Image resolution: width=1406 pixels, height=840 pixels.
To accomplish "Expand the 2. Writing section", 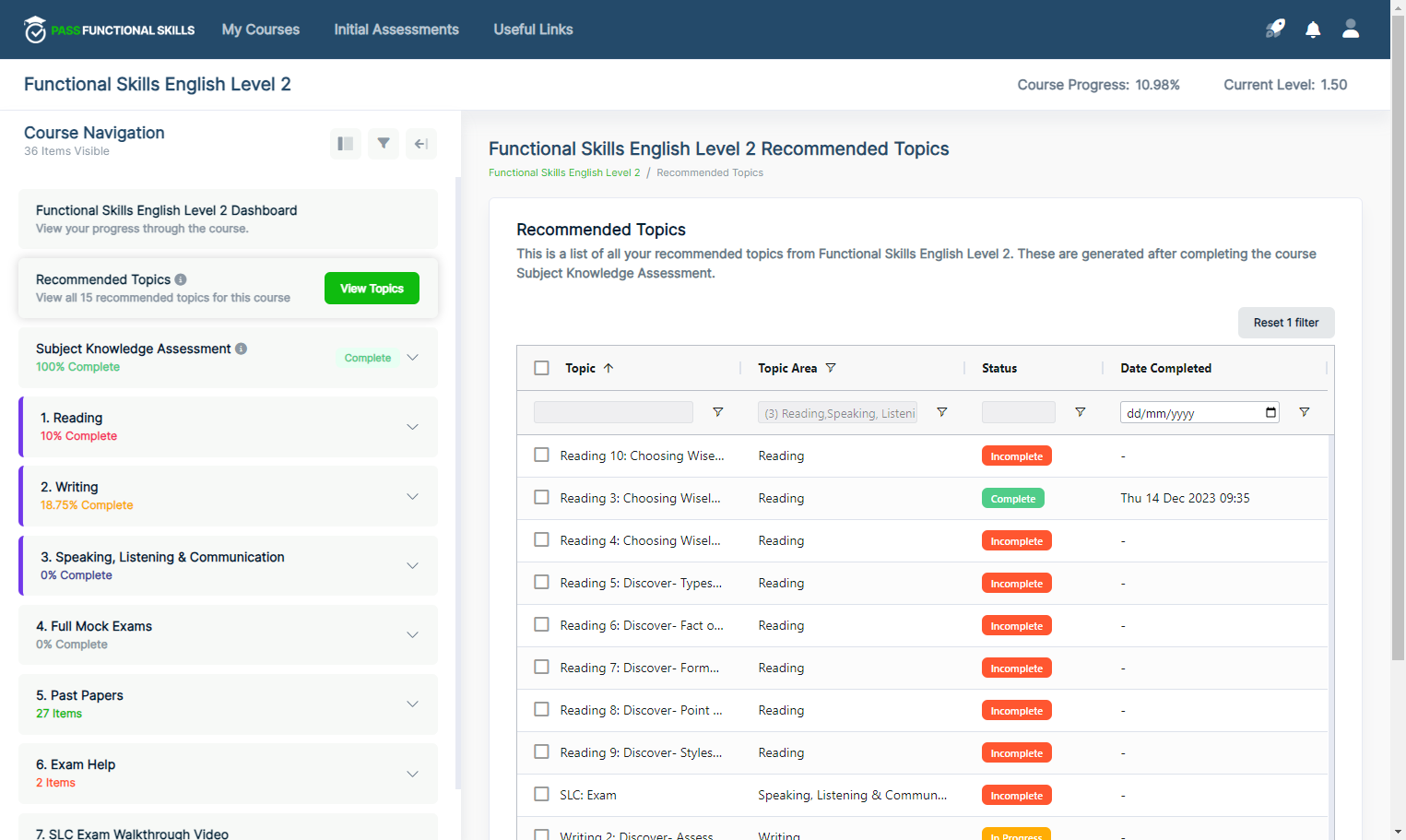I will [413, 496].
